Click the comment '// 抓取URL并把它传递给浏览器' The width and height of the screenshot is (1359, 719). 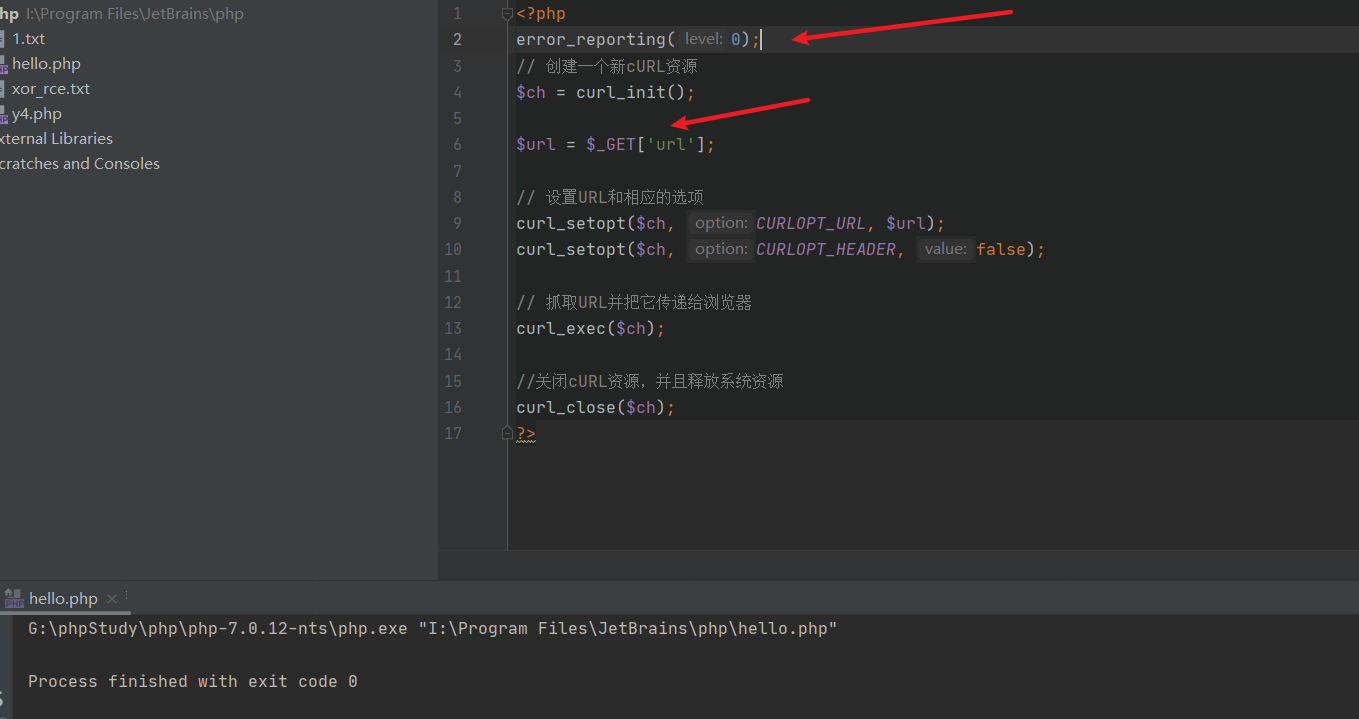tap(634, 302)
